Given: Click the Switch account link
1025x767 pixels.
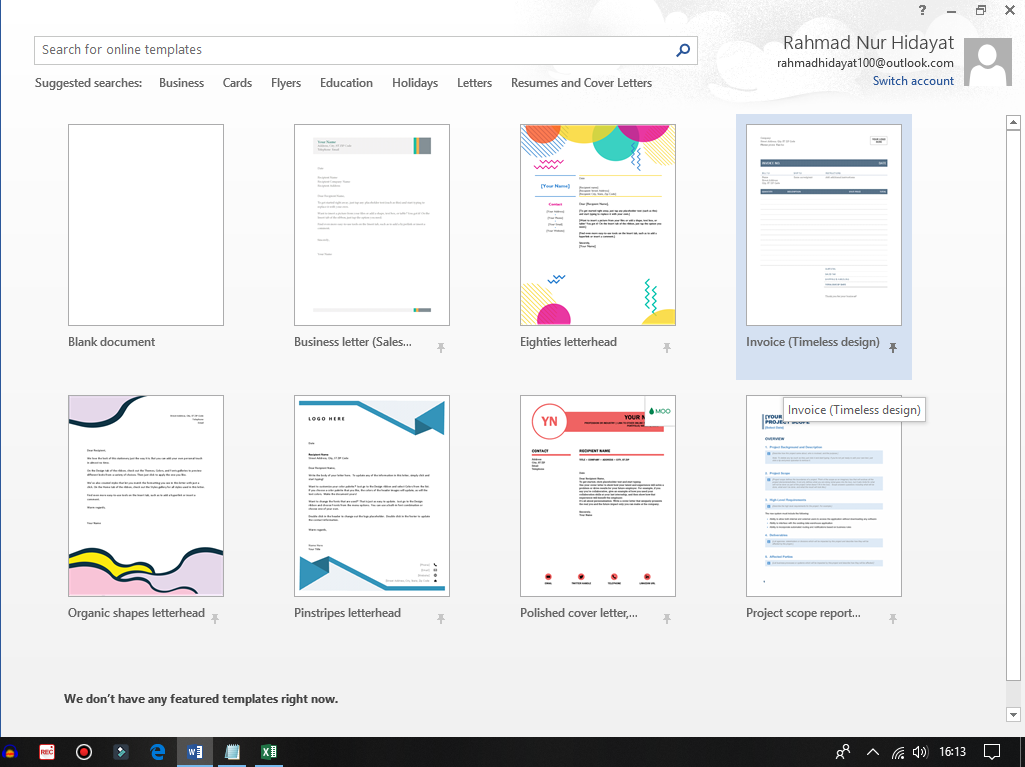Looking at the screenshot, I should pyautogui.click(x=913, y=81).
